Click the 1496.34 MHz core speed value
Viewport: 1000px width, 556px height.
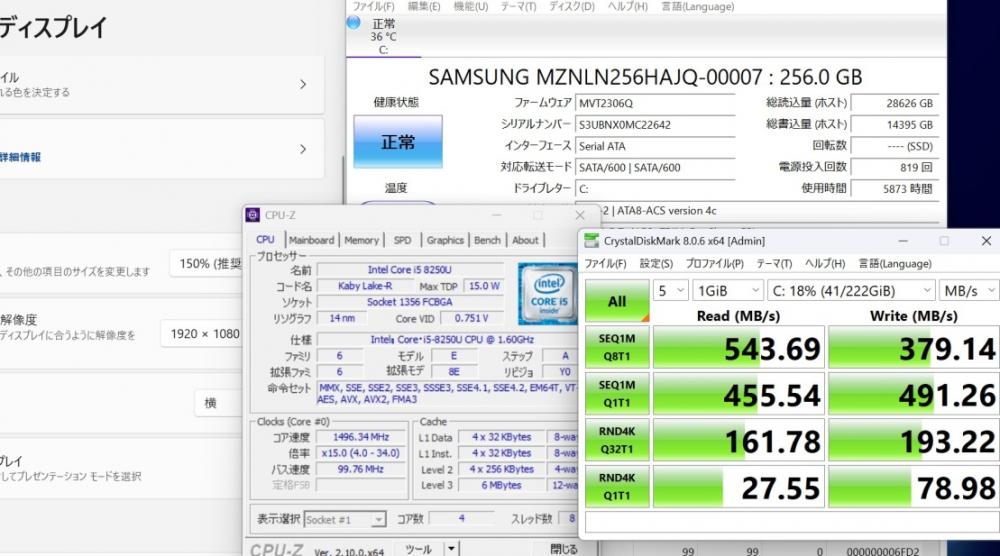pyautogui.click(x=361, y=437)
